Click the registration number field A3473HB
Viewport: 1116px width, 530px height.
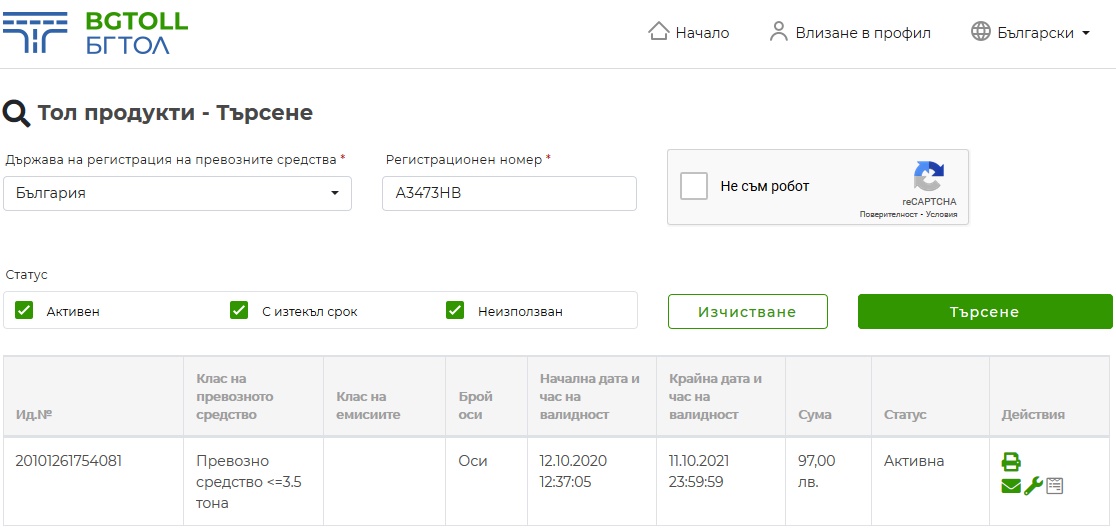(509, 194)
